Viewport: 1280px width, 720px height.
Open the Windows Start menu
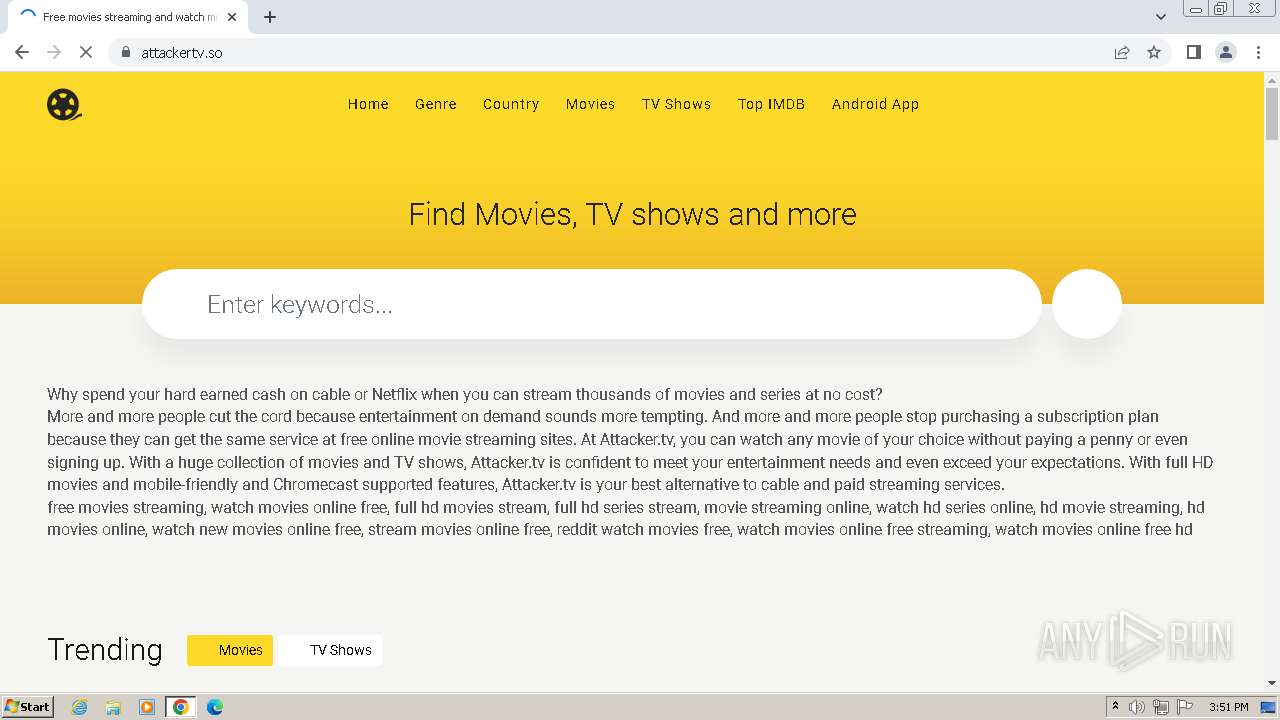pos(28,707)
